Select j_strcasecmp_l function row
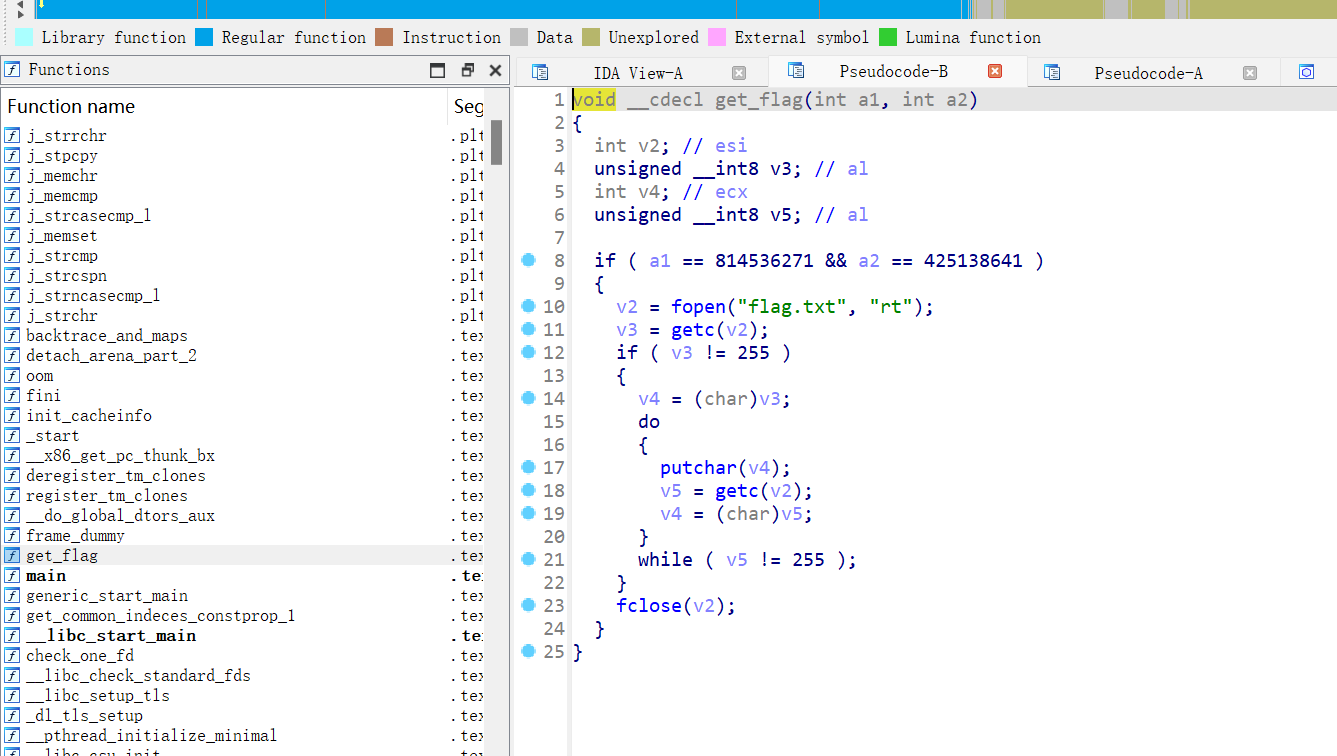 pyautogui.click(x=243, y=216)
